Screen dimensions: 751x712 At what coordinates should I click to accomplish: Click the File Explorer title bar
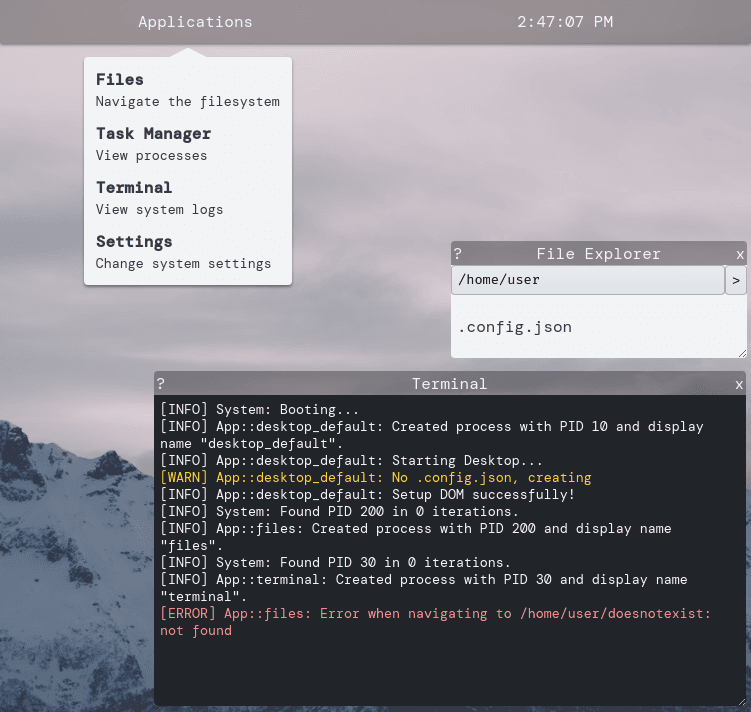598,254
